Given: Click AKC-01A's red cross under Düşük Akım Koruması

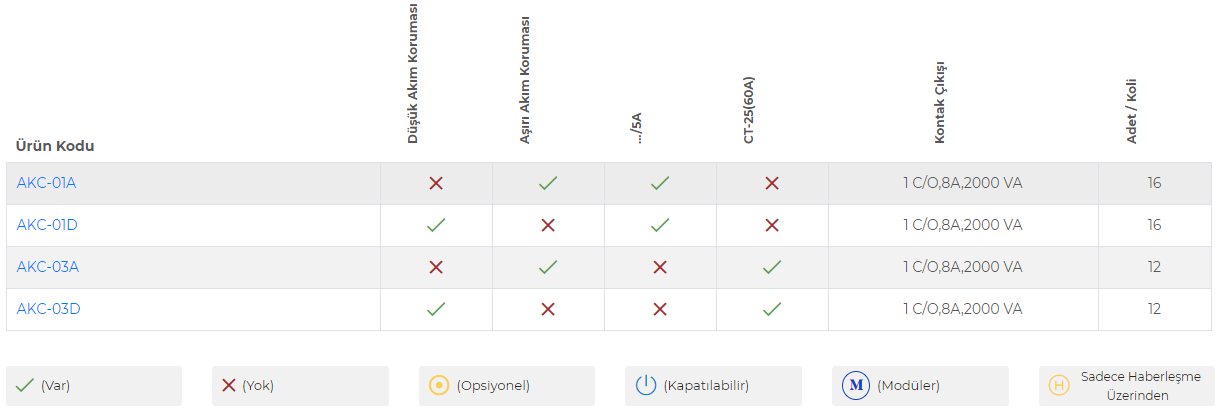Looking at the screenshot, I should (436, 183).
